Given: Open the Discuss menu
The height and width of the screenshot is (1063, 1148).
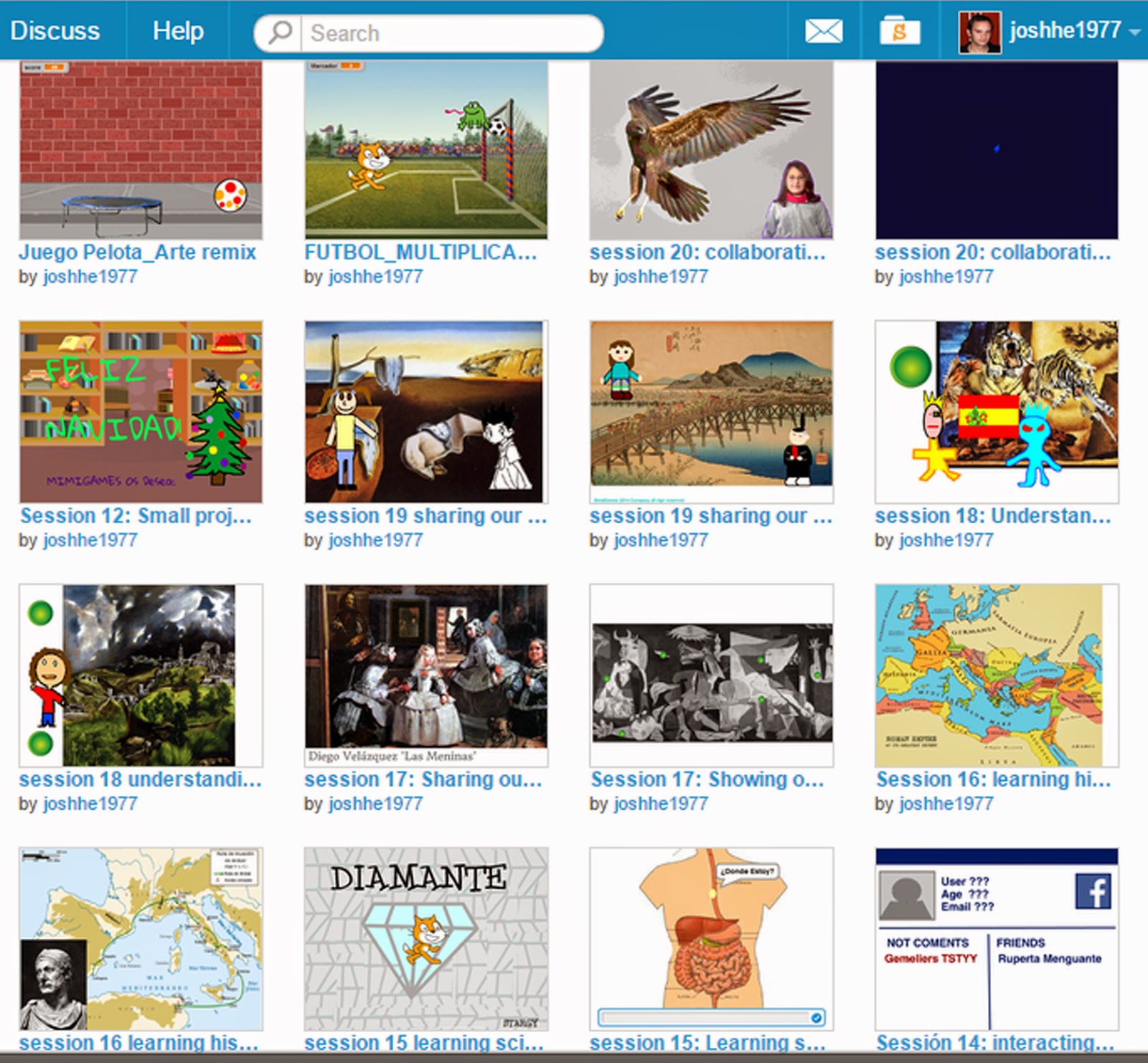Looking at the screenshot, I should click(x=55, y=30).
